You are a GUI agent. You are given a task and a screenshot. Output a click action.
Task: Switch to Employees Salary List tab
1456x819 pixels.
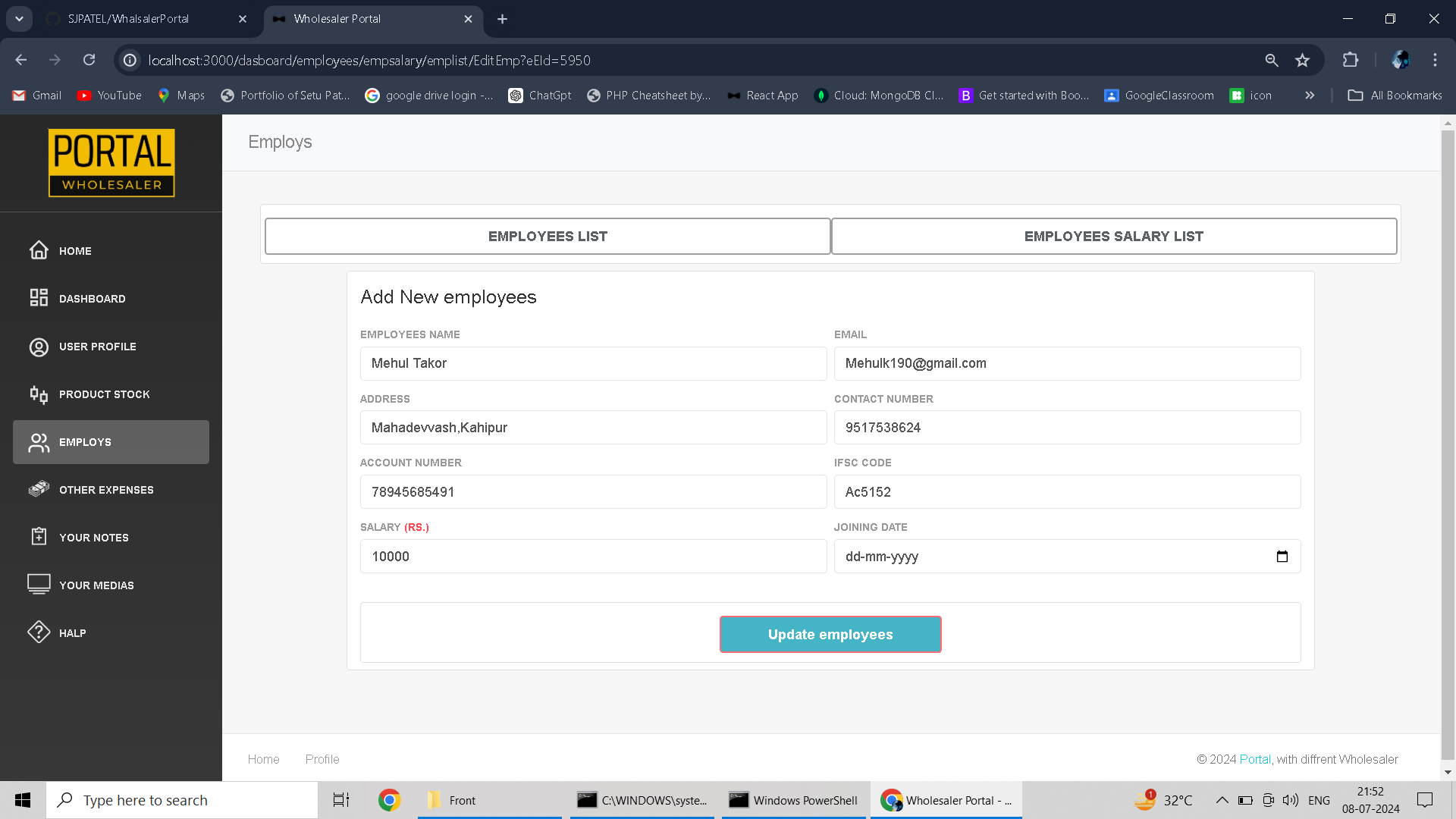(x=1113, y=237)
